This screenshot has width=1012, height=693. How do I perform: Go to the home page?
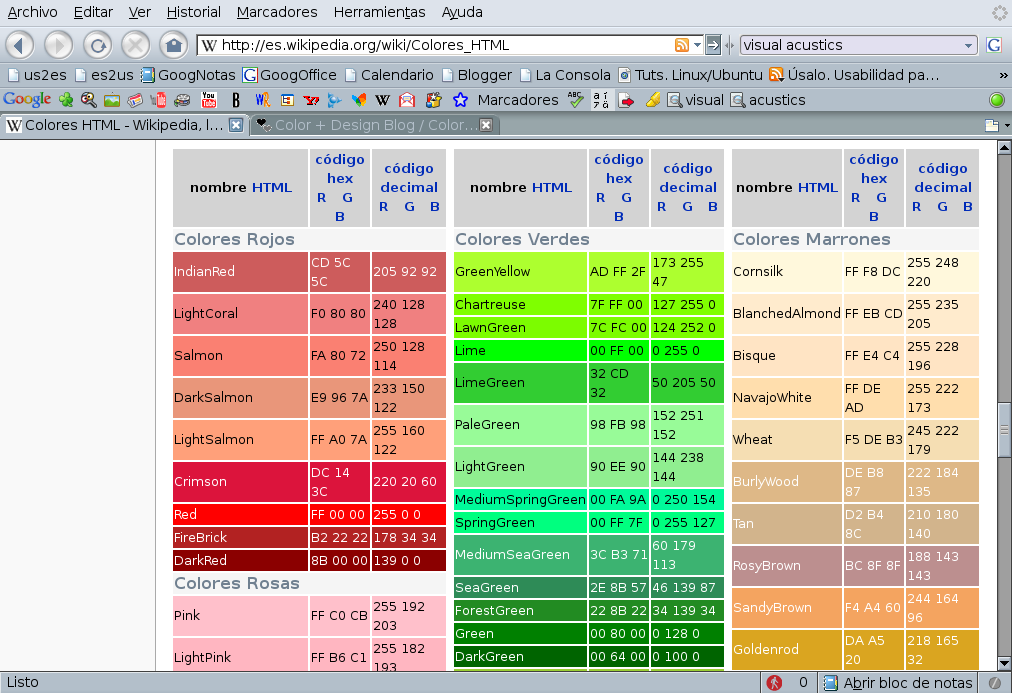point(174,45)
